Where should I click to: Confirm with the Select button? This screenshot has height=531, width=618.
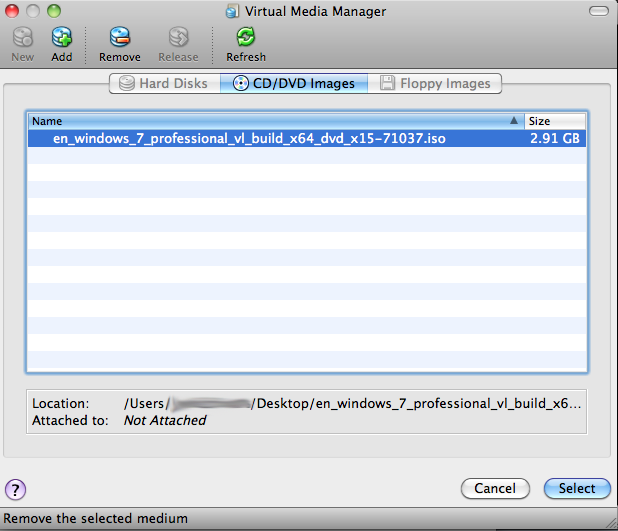tap(577, 488)
